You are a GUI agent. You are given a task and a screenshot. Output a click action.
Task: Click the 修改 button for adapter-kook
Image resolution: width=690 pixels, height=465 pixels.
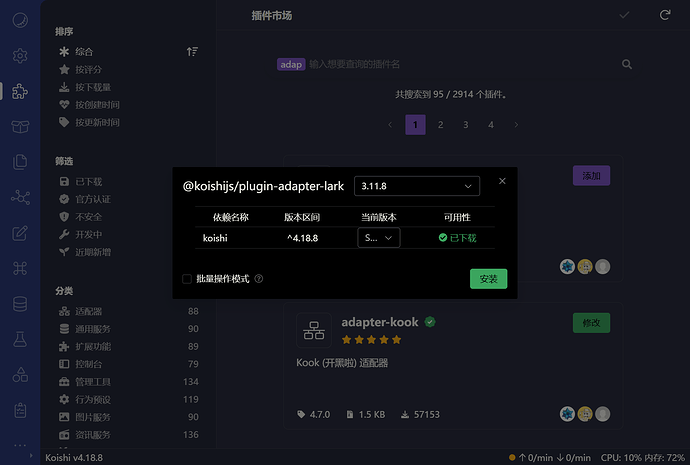click(590, 322)
